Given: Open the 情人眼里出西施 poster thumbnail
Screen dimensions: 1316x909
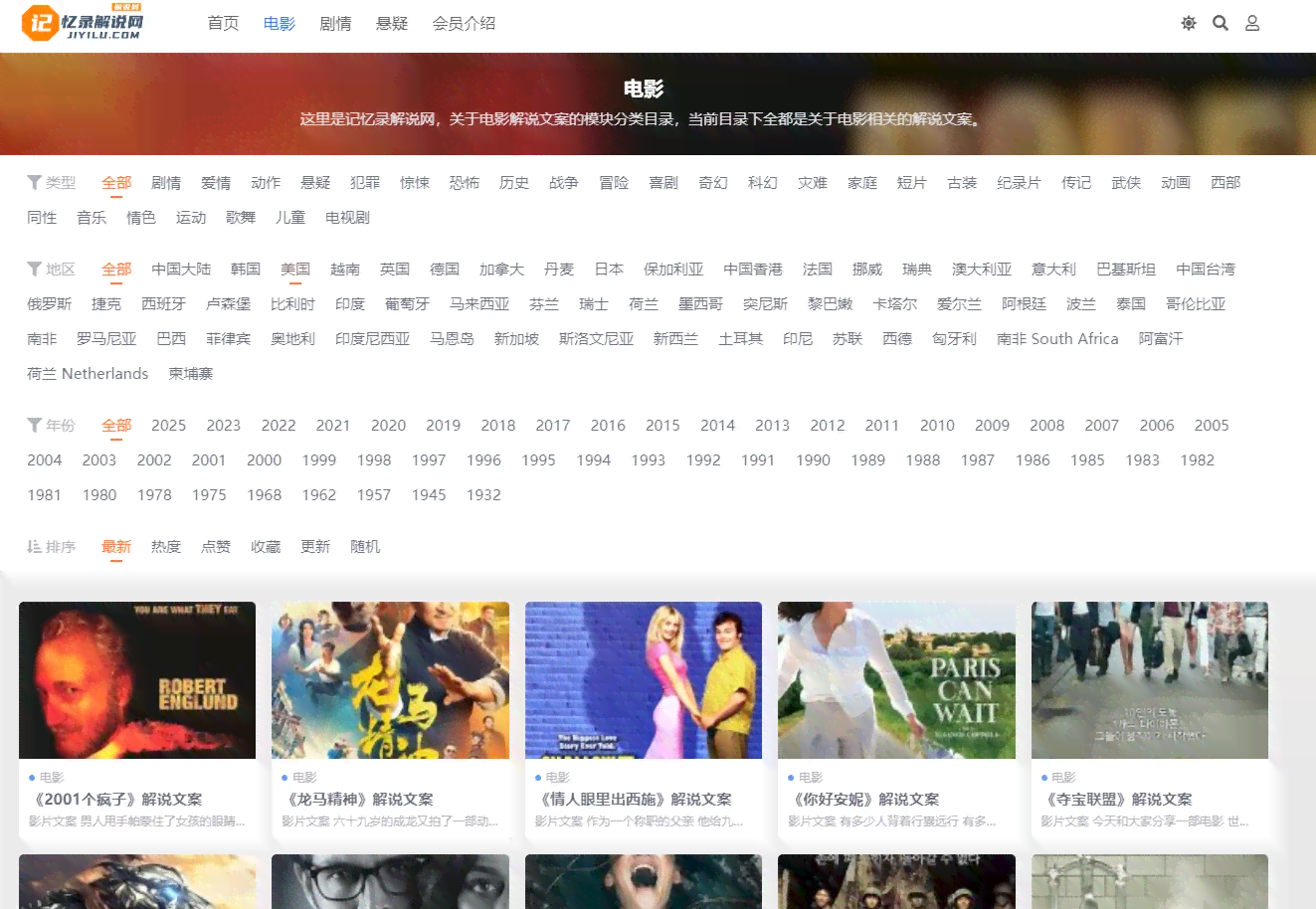Looking at the screenshot, I should (644, 680).
